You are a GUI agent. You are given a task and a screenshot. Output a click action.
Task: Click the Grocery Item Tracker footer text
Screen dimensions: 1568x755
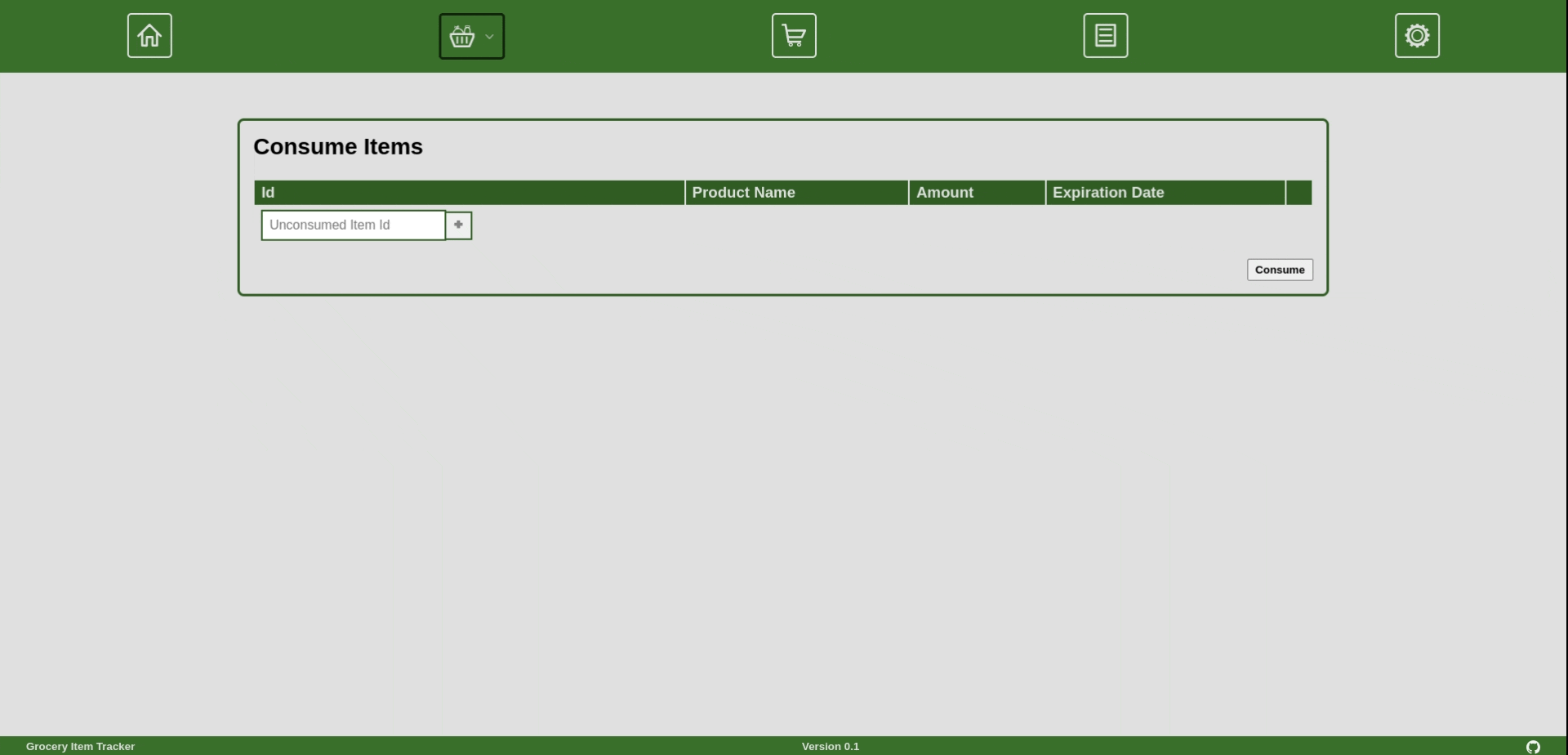[81, 747]
